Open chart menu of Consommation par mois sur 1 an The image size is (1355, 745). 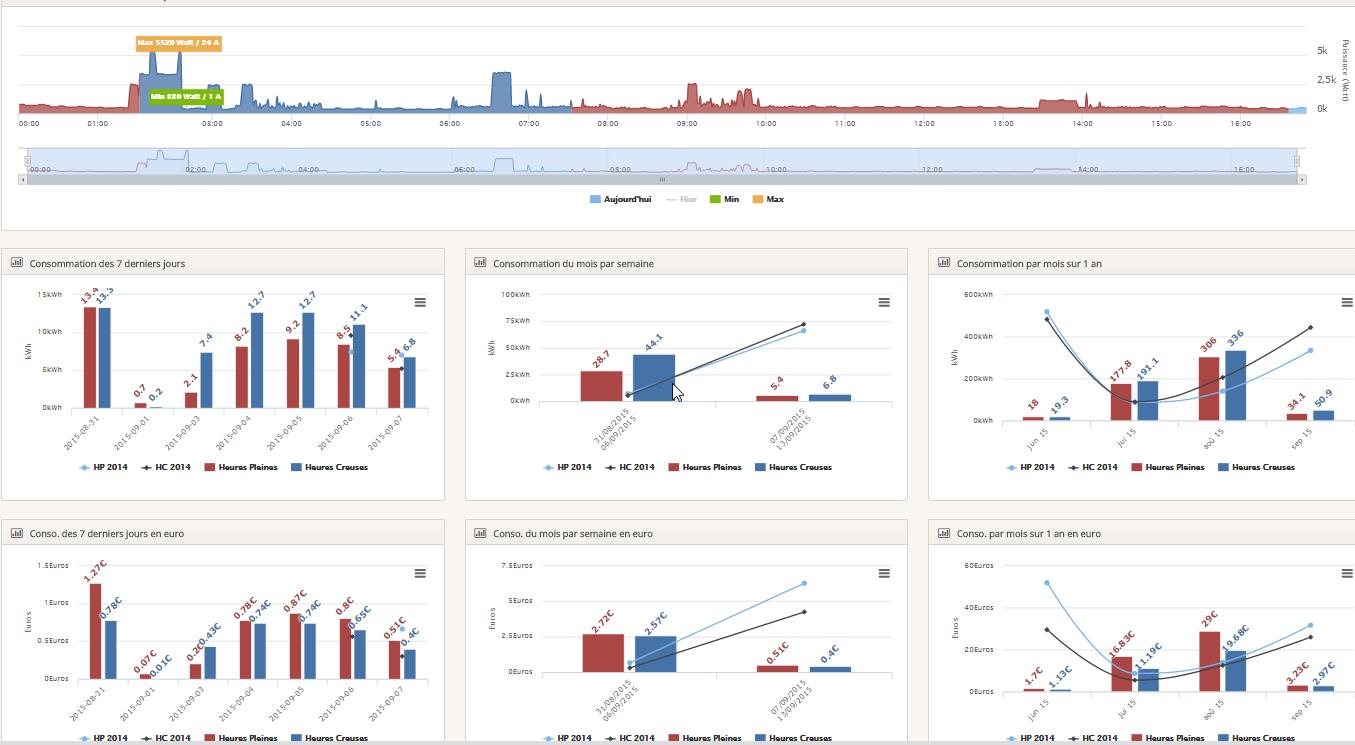[1347, 302]
